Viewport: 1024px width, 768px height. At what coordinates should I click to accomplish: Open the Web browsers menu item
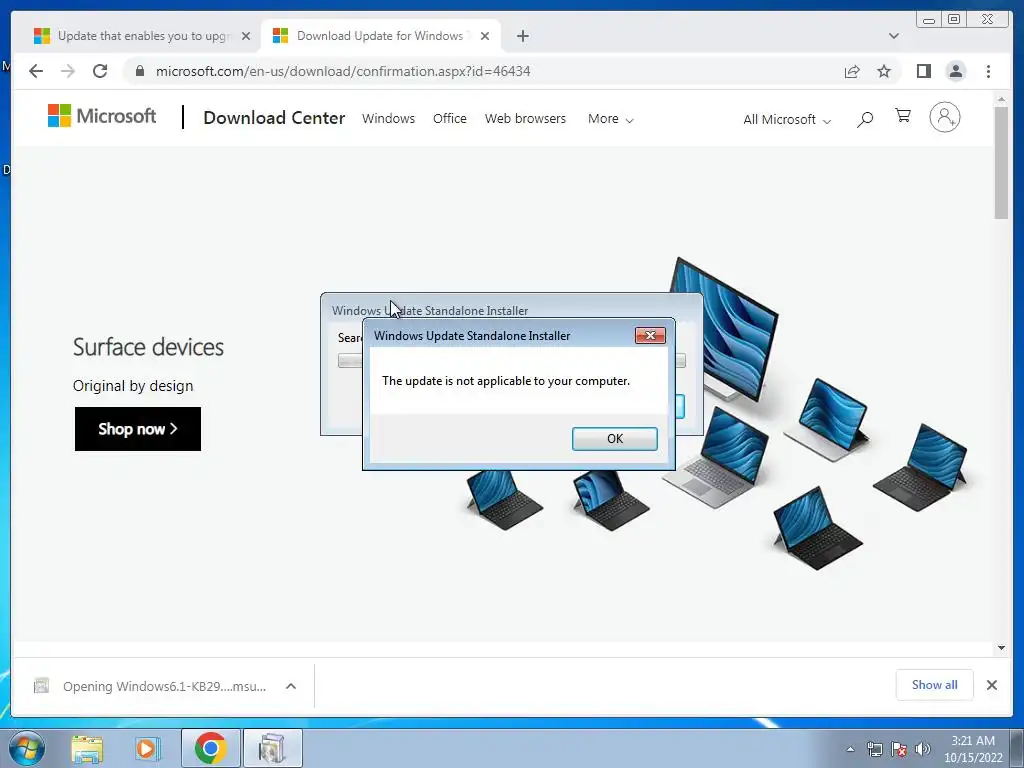point(525,119)
